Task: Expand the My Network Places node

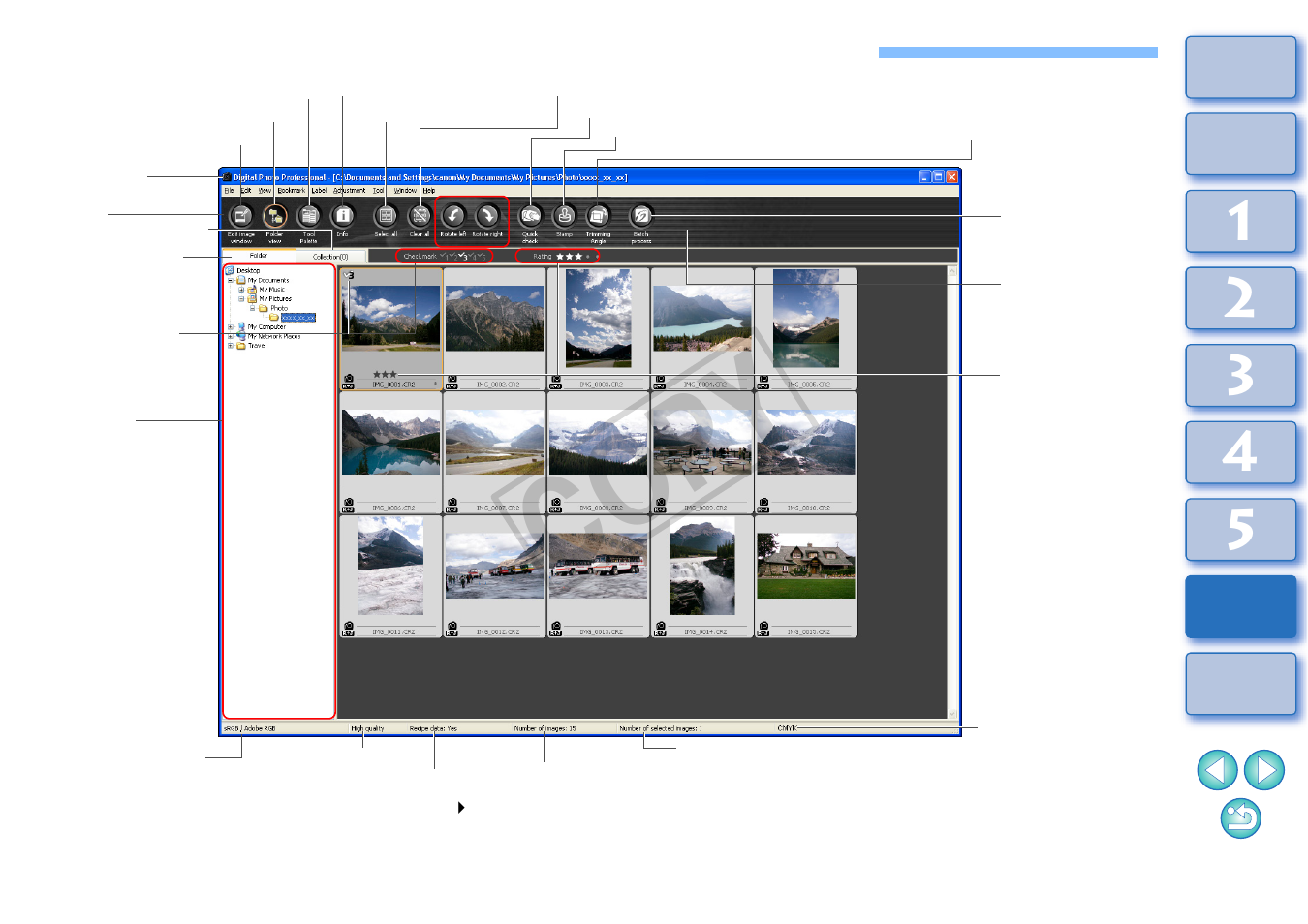Action: pyautogui.click(x=231, y=336)
